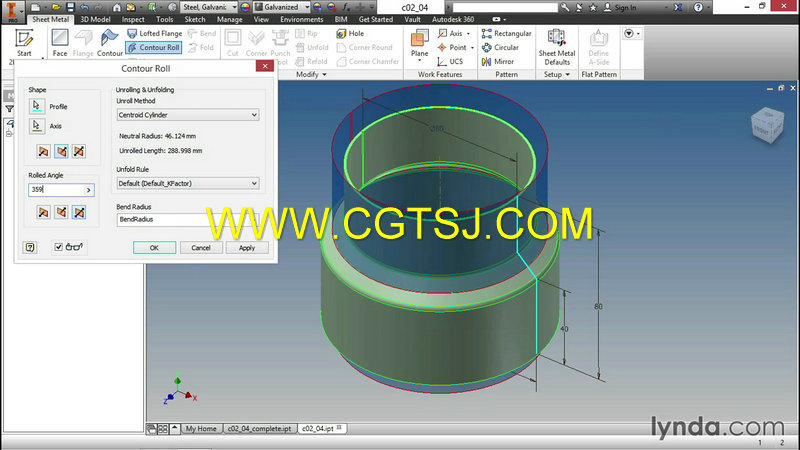The image size is (800, 450).
Task: Select the third offset direction button under Shape
Action: [79, 151]
